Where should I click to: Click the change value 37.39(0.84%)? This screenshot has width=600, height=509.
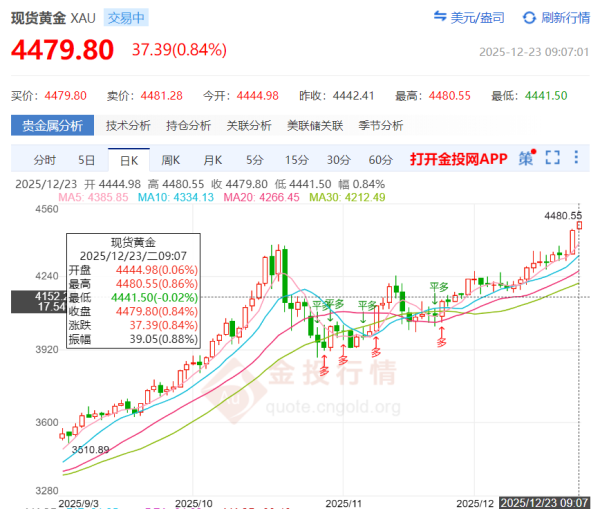pyautogui.click(x=179, y=50)
